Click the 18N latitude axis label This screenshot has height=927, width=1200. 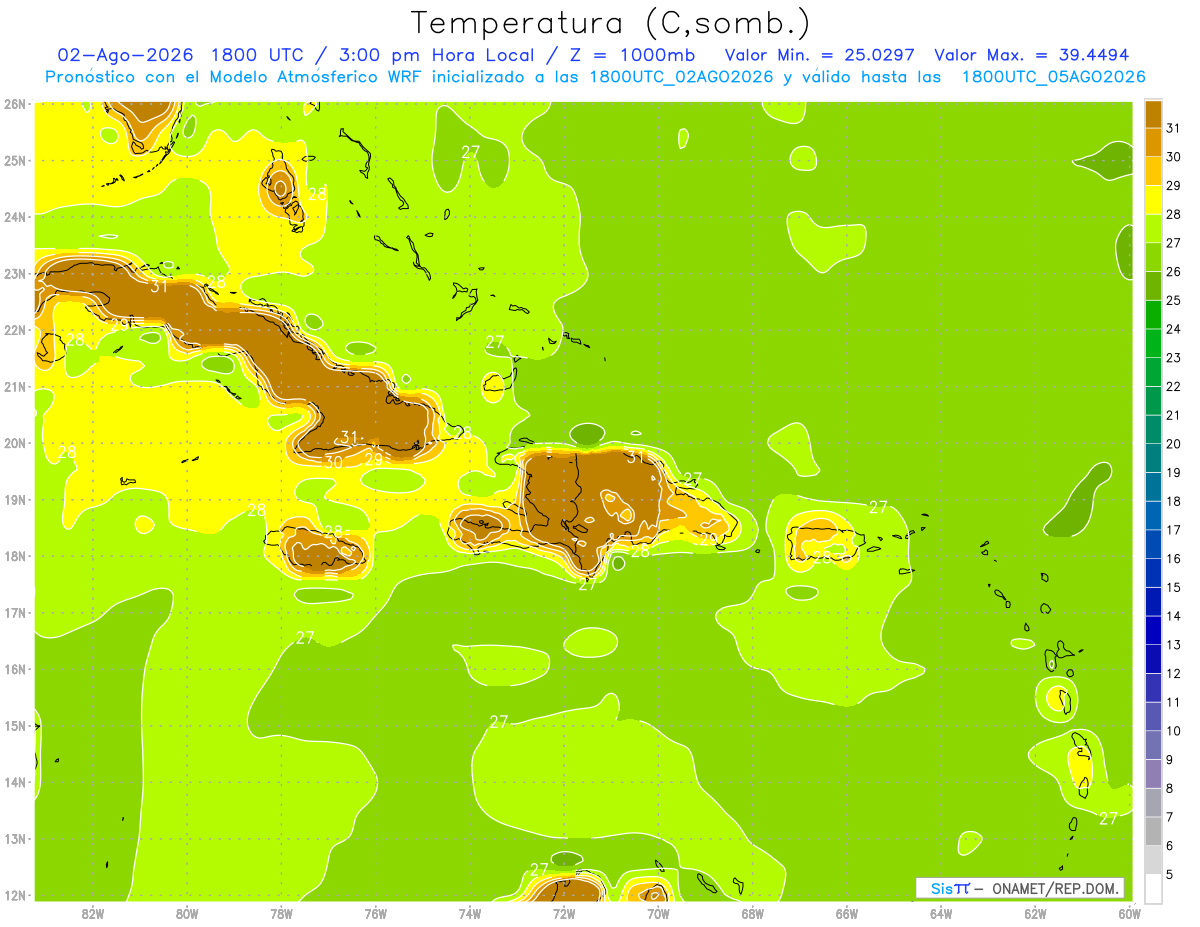[14, 556]
